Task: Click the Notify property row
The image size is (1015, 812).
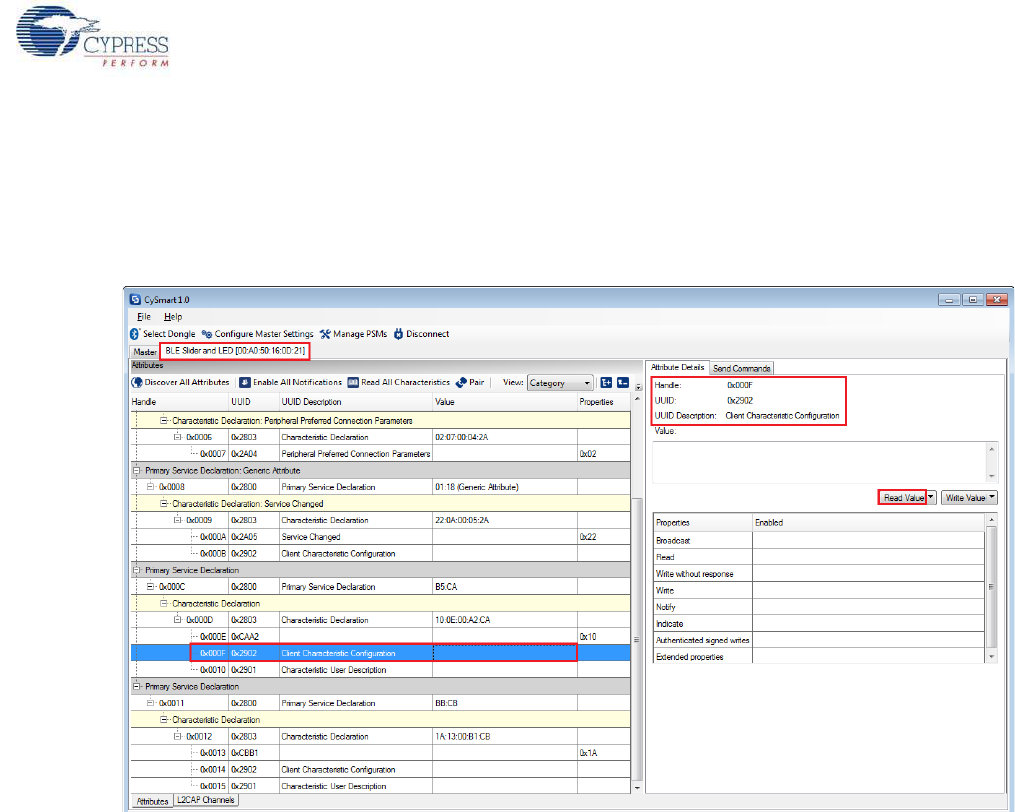Action: click(x=820, y=607)
